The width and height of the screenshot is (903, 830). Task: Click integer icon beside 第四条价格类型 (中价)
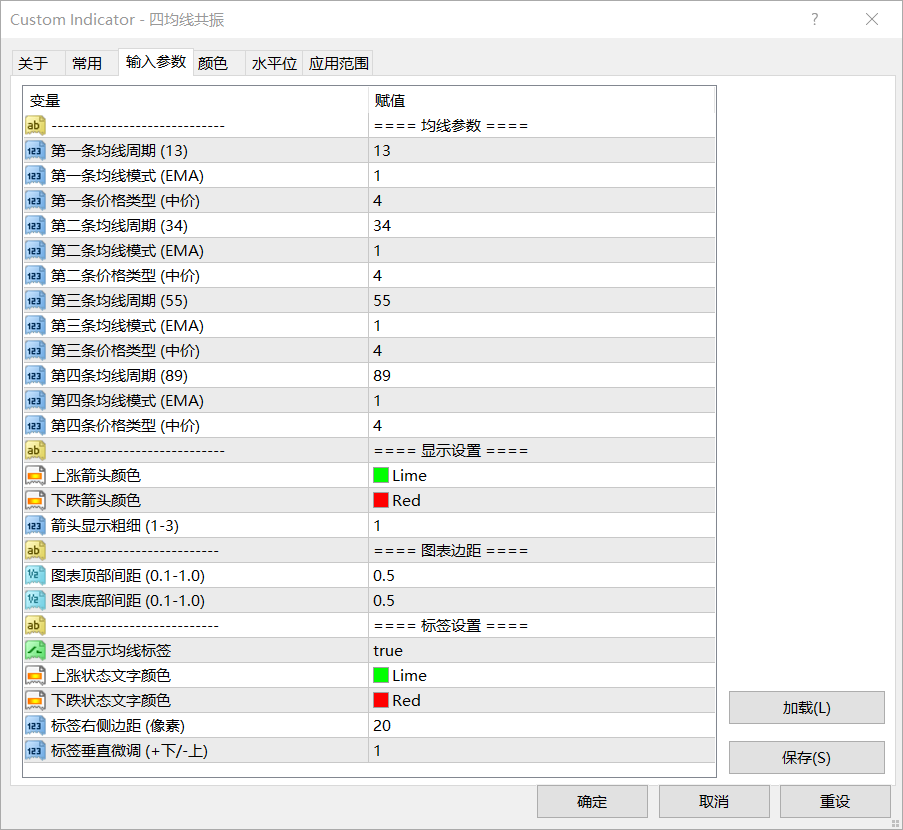(x=35, y=426)
